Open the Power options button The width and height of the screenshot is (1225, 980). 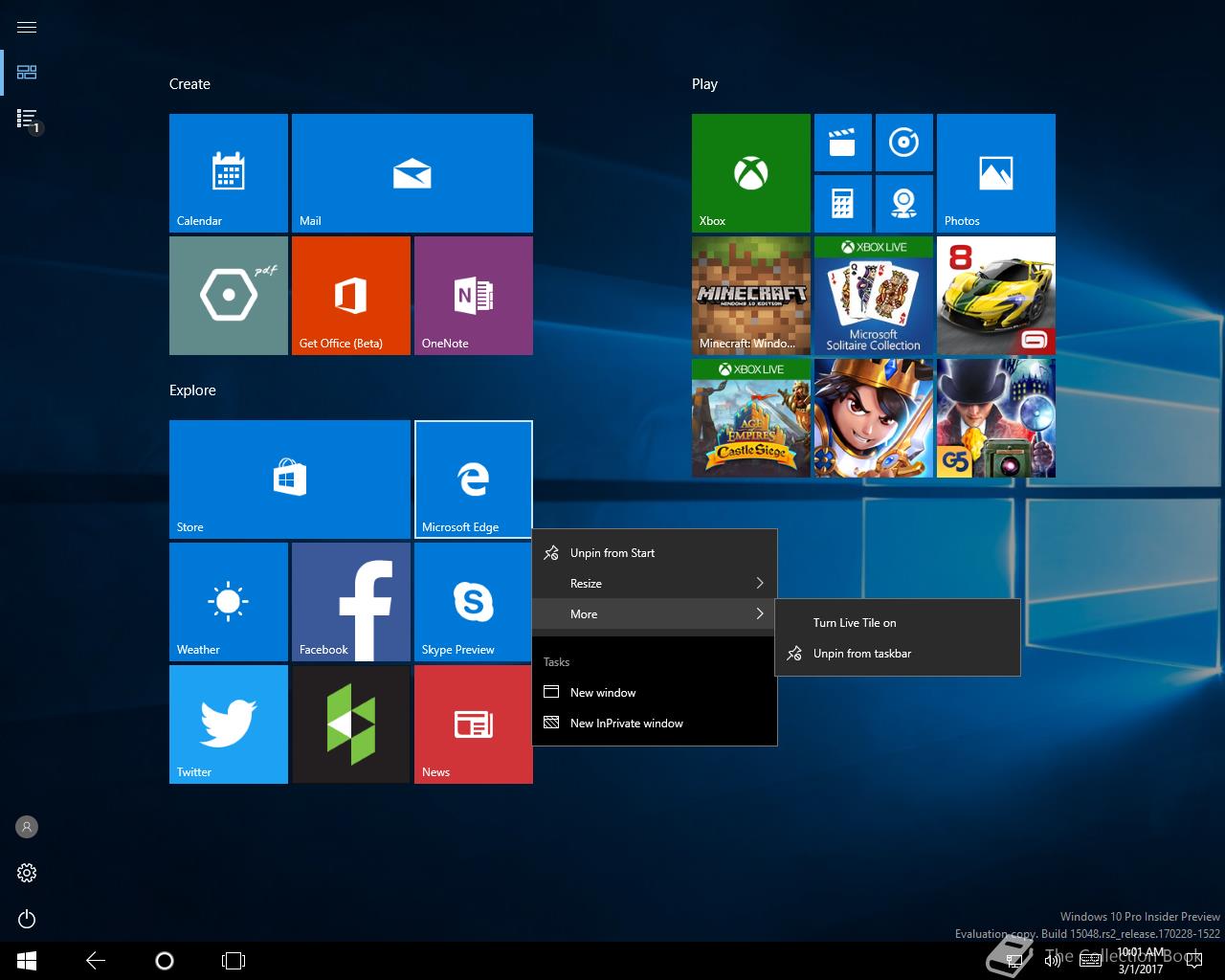point(27,919)
